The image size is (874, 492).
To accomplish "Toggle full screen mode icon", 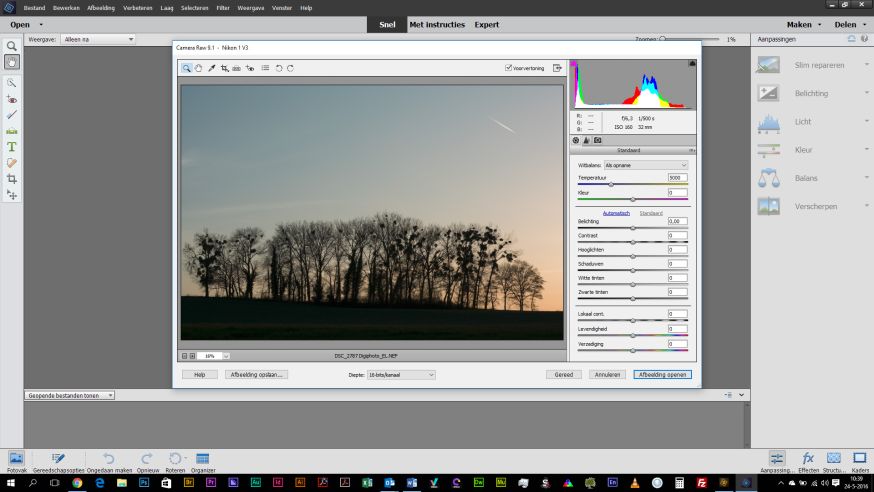I will tap(557, 68).
